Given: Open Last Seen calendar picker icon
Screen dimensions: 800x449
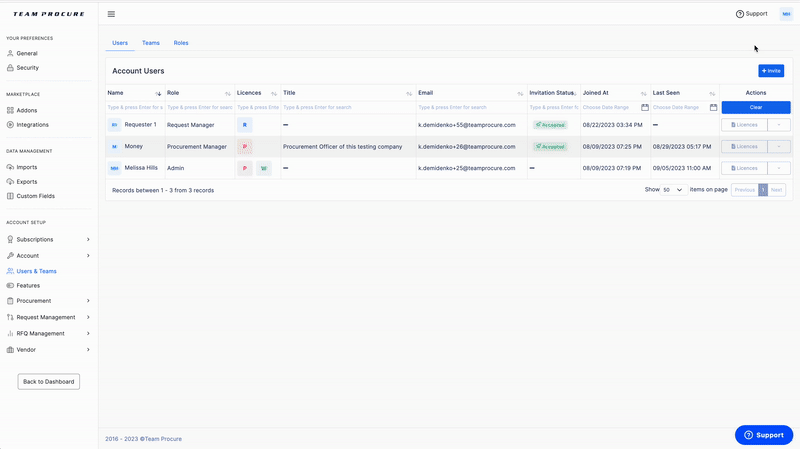Looking at the screenshot, I should tap(713, 108).
